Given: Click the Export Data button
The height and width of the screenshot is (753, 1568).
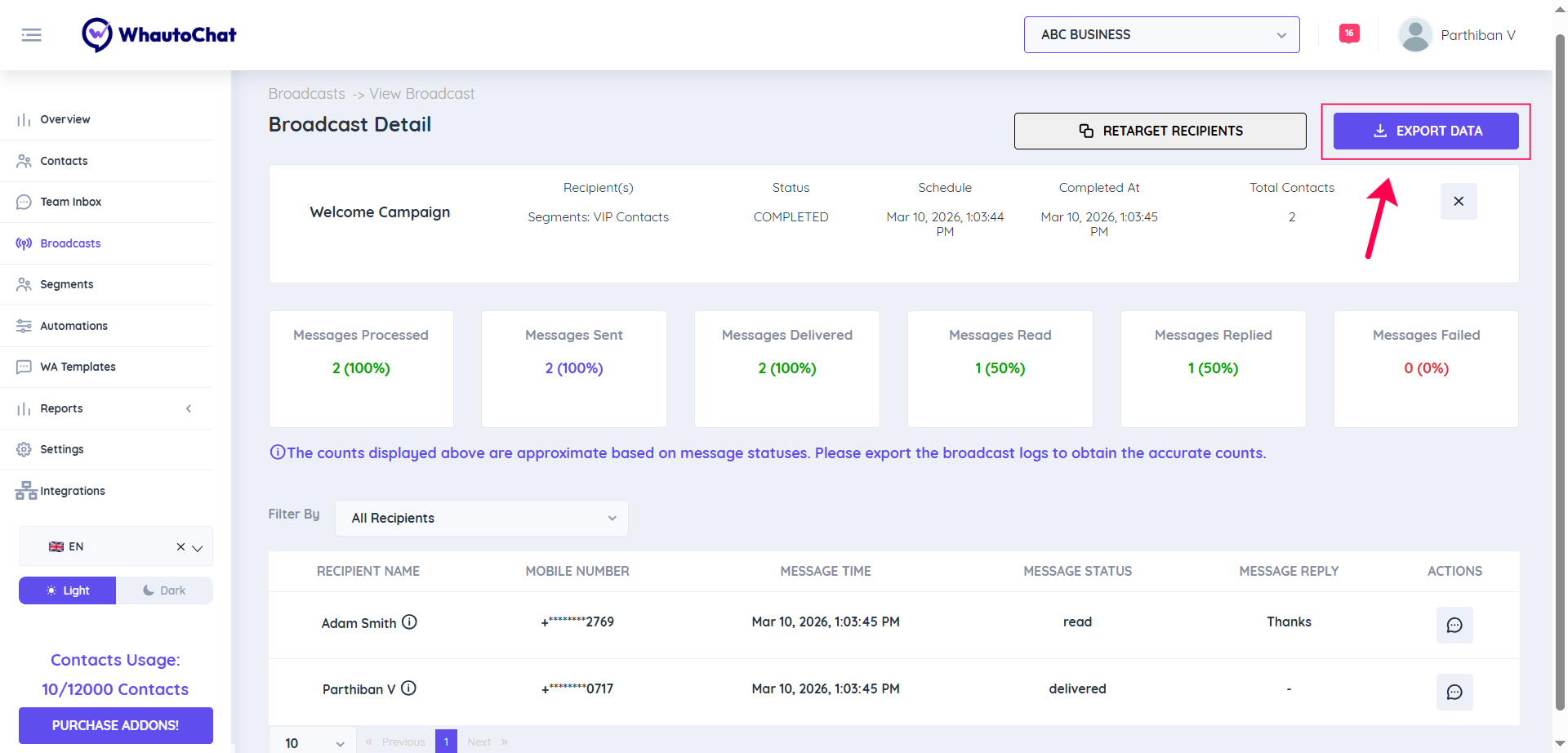Looking at the screenshot, I should point(1425,131).
